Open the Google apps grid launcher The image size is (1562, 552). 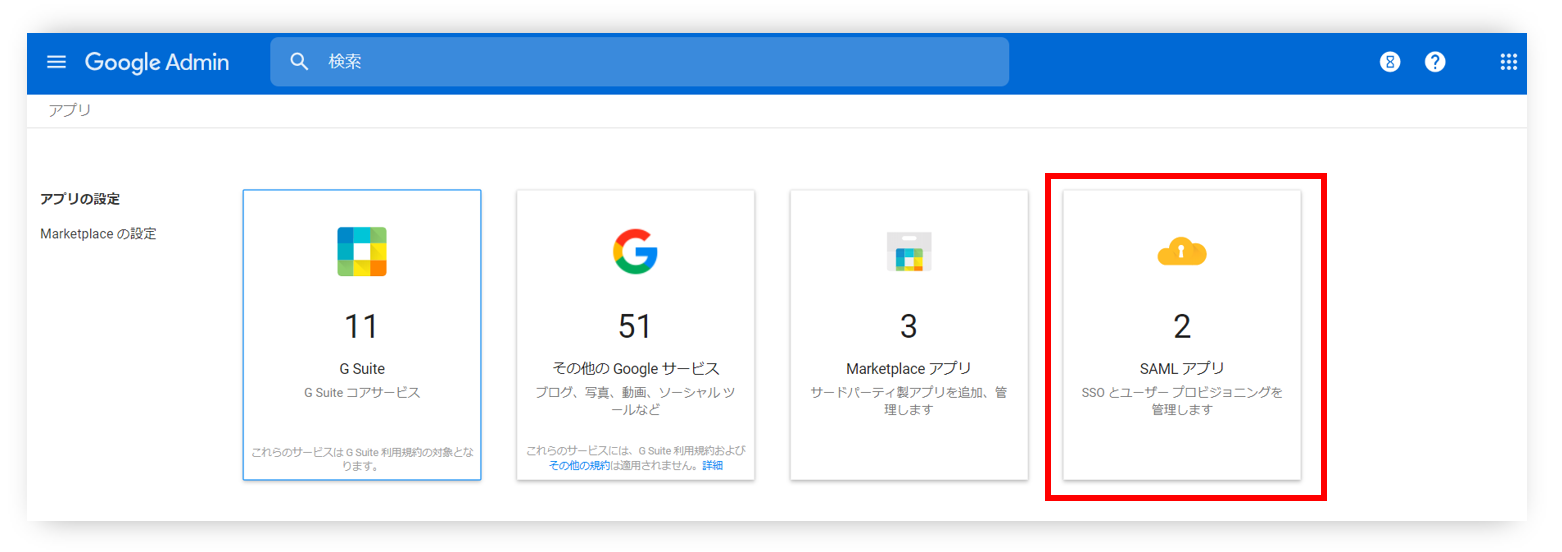click(1508, 62)
